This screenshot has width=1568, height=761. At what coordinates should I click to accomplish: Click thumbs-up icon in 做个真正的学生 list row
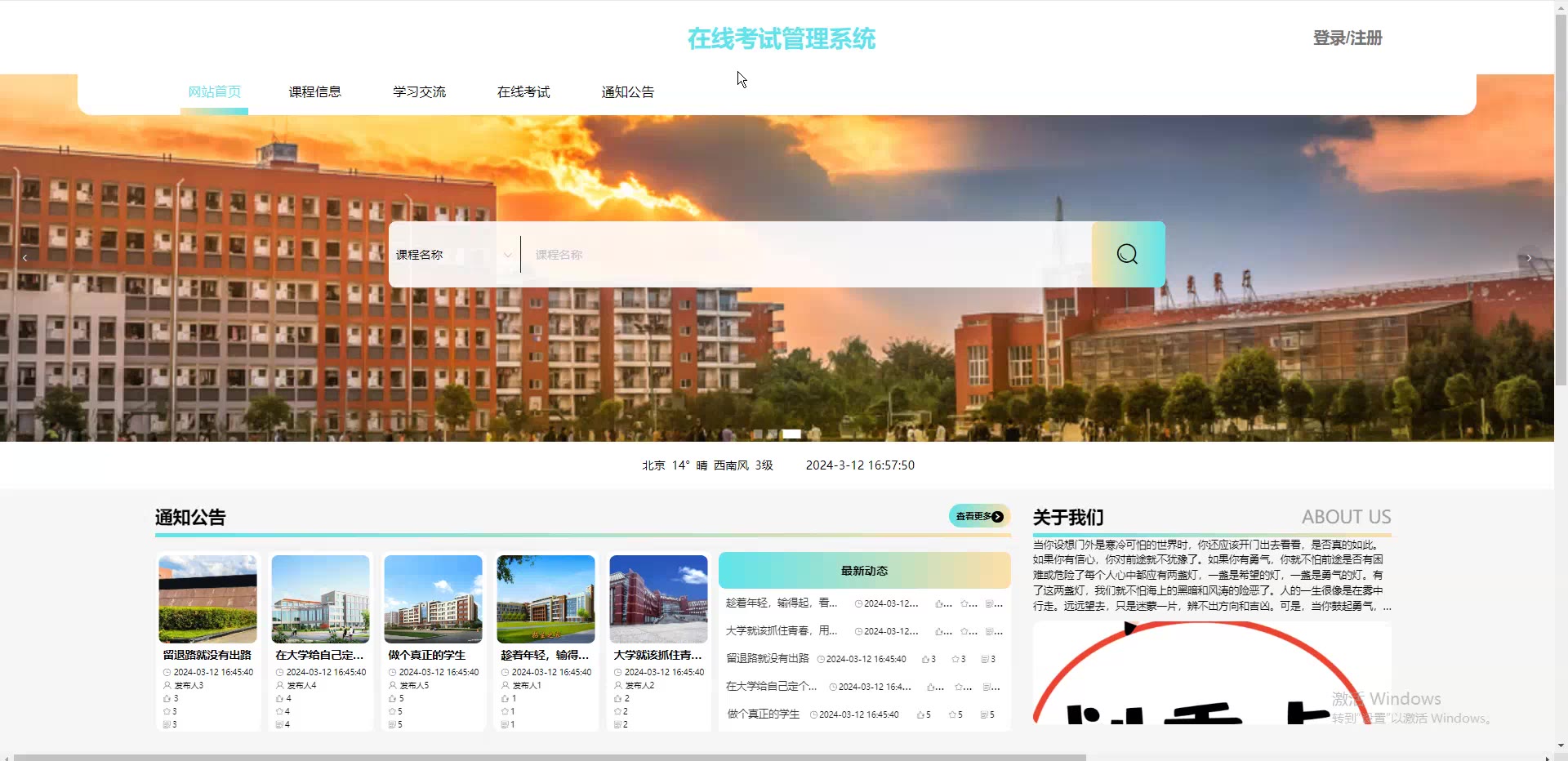(920, 714)
